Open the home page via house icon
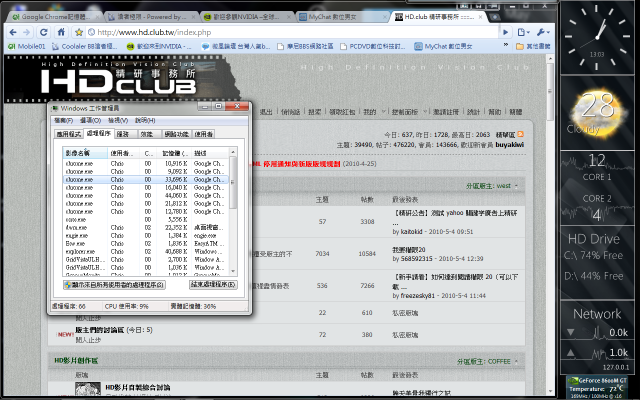The width and height of the screenshot is (640, 400). click(x=61, y=32)
